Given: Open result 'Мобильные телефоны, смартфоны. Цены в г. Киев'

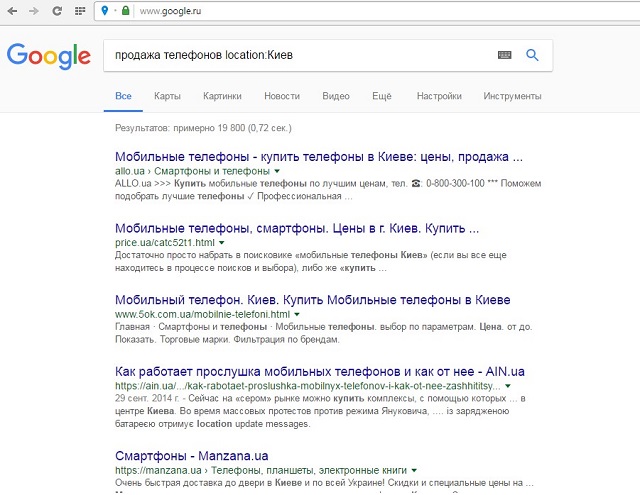Looking at the screenshot, I should point(297,229).
